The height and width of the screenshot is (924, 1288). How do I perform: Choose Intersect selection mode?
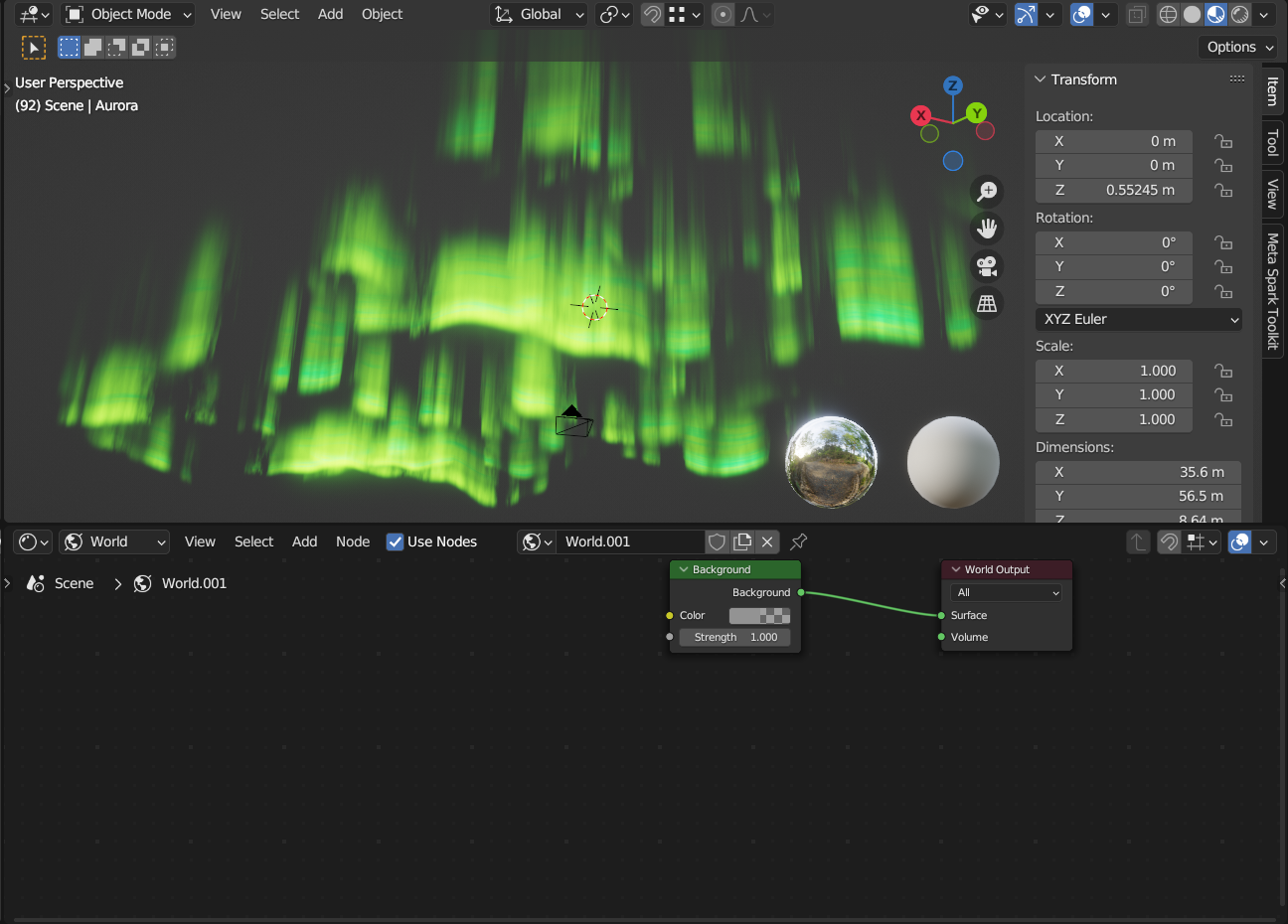pos(164,47)
